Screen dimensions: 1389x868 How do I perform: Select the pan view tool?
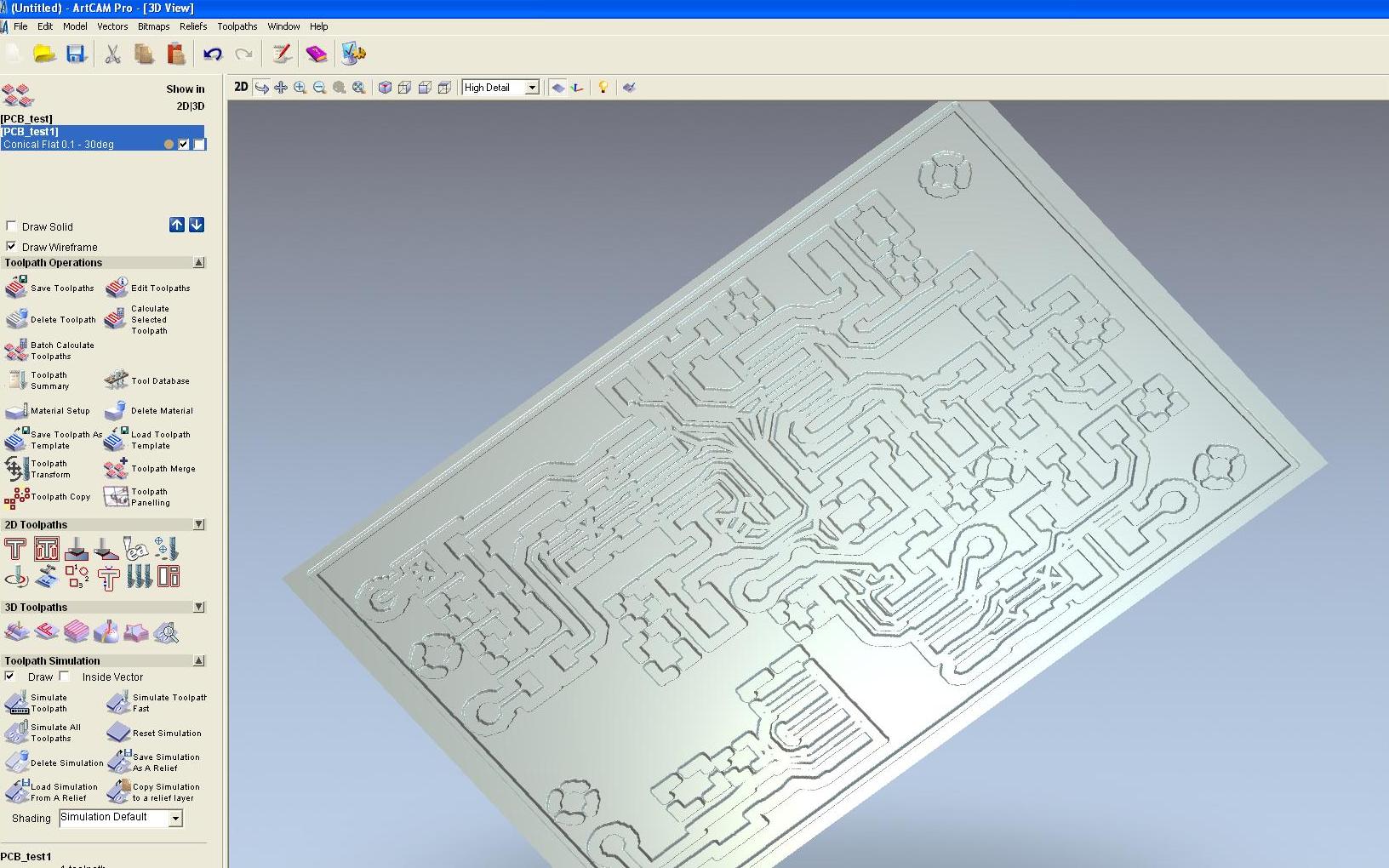click(281, 88)
